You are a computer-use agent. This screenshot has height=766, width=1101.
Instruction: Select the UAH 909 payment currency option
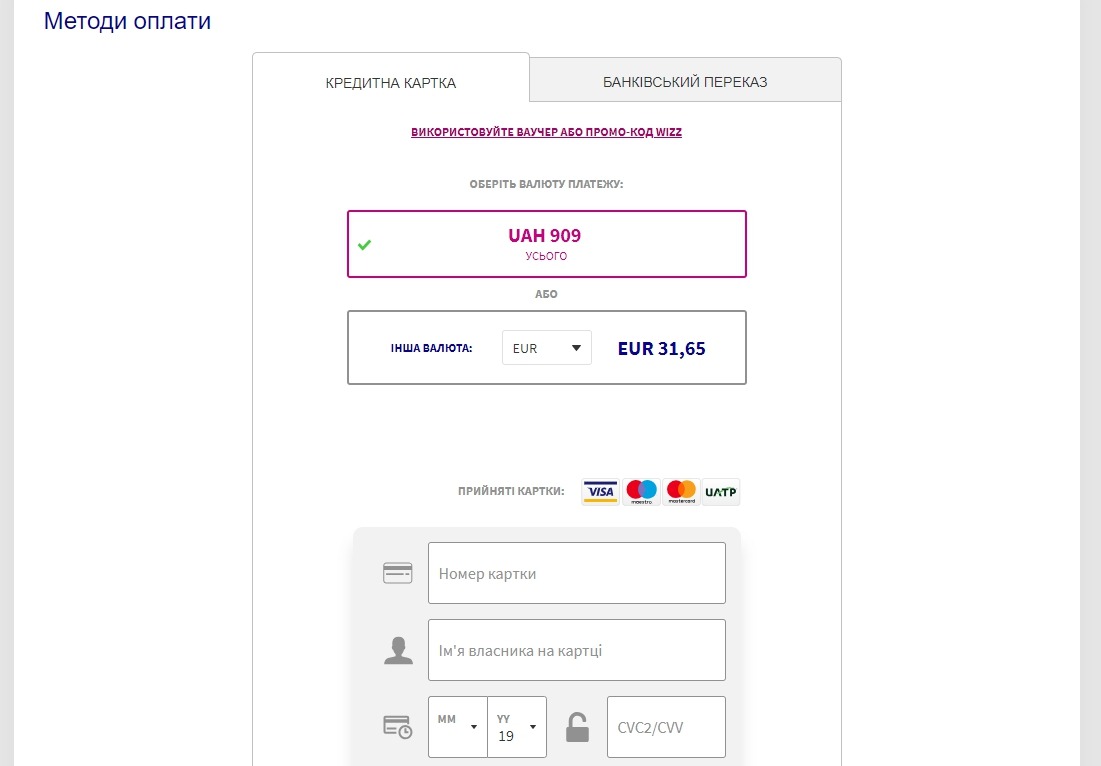click(x=546, y=244)
